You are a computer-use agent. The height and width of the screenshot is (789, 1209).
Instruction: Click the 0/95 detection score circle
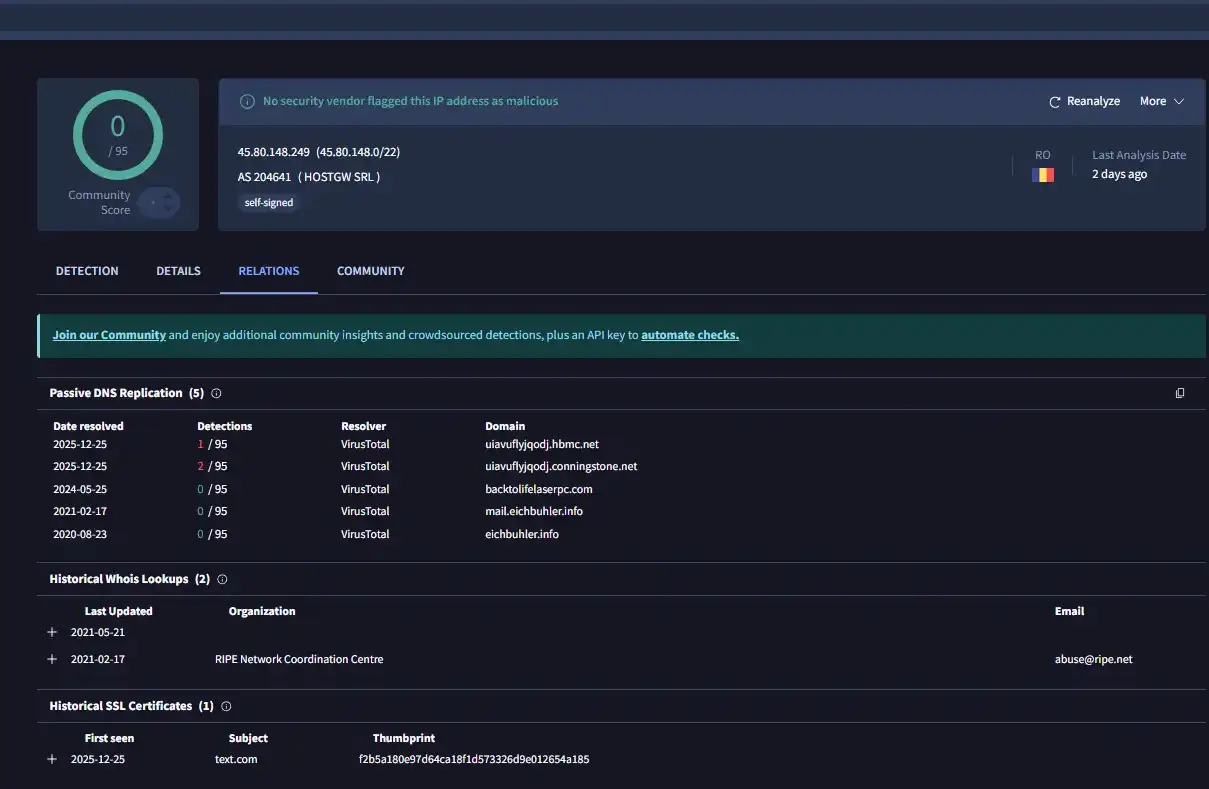[118, 134]
